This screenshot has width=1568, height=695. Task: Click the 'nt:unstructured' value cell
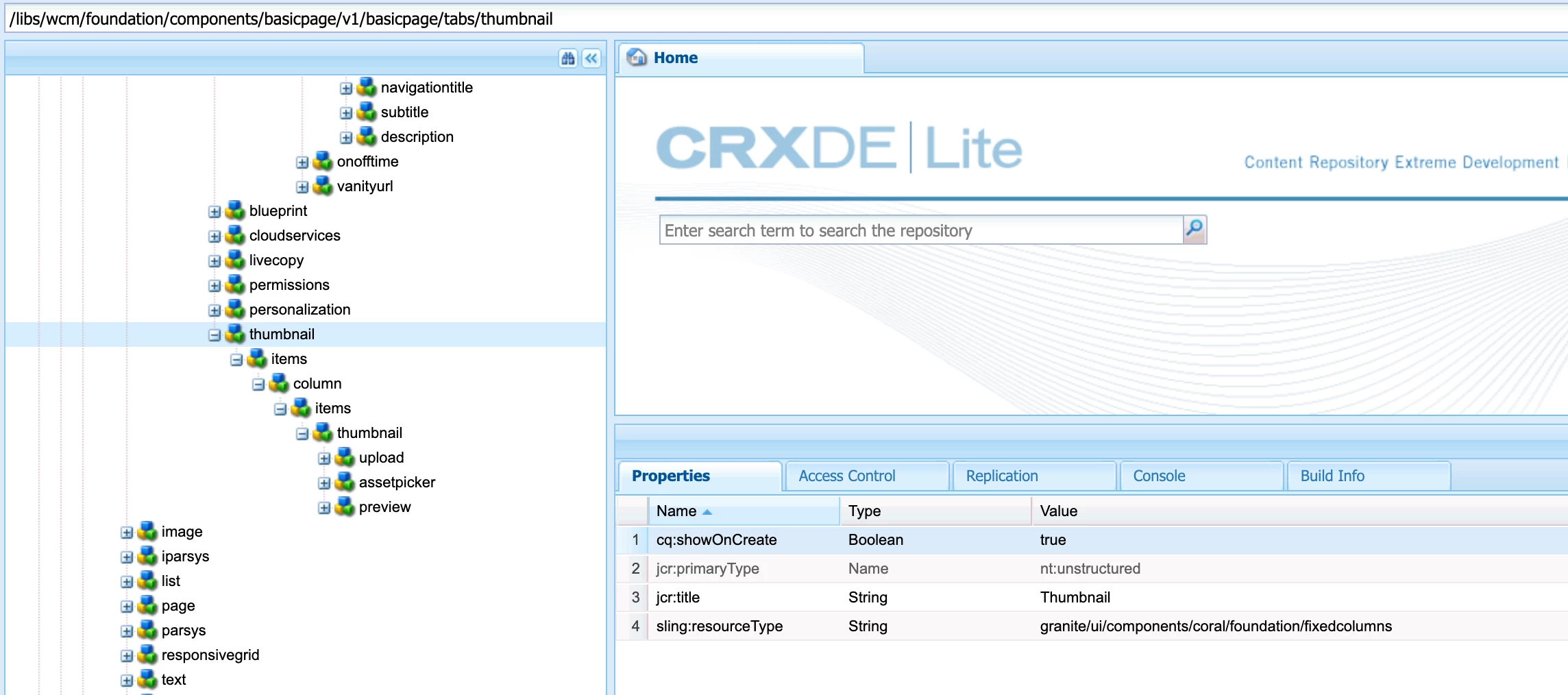pyautogui.click(x=1090, y=568)
